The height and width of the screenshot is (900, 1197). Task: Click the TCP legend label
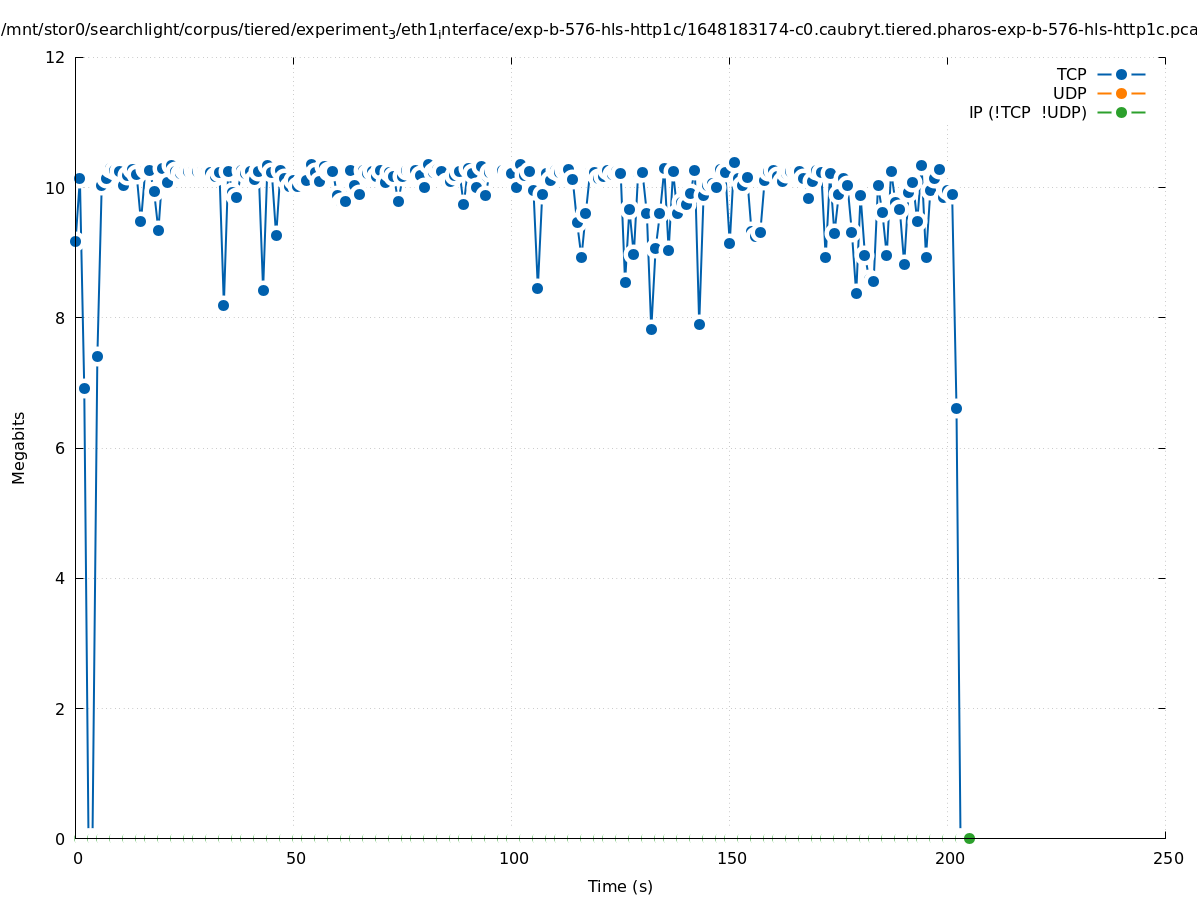[x=1071, y=74]
